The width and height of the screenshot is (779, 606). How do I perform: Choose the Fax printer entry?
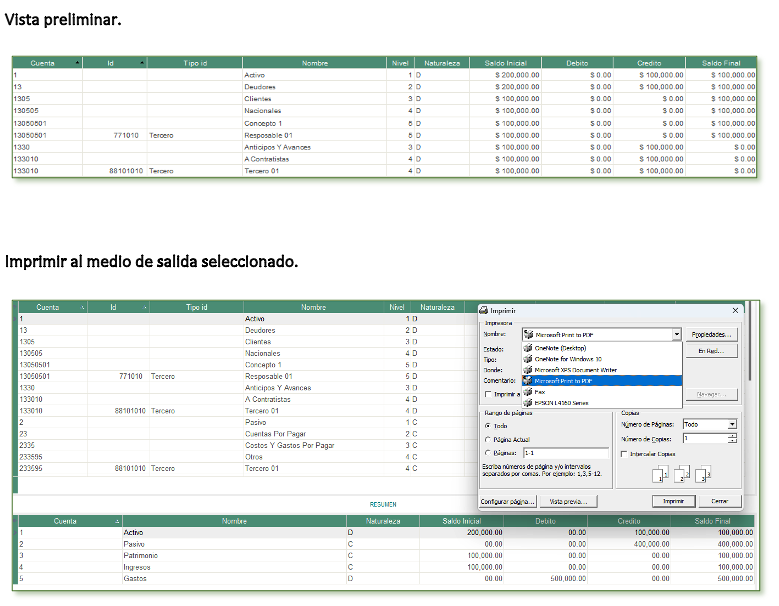pos(541,392)
